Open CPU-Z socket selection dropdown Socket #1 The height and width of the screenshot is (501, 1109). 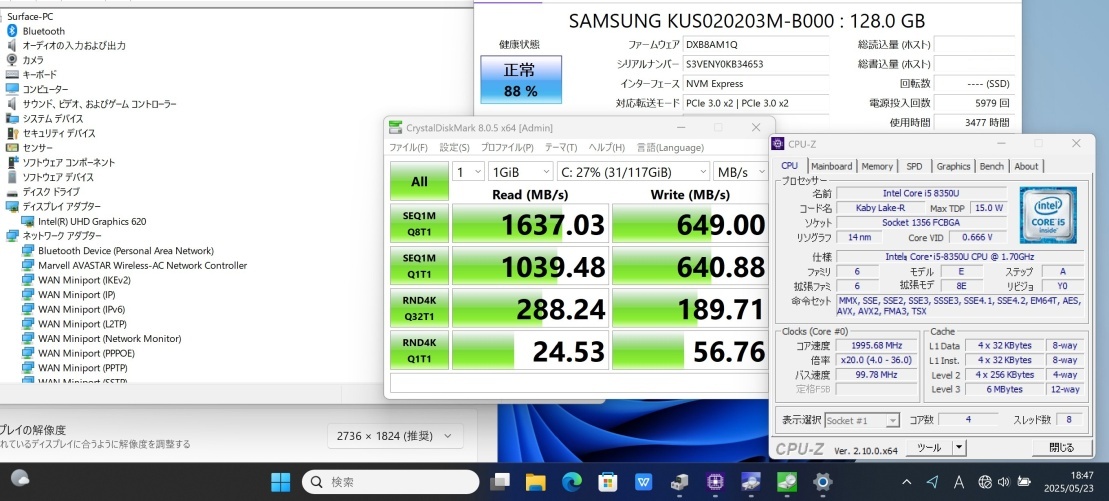coord(862,420)
